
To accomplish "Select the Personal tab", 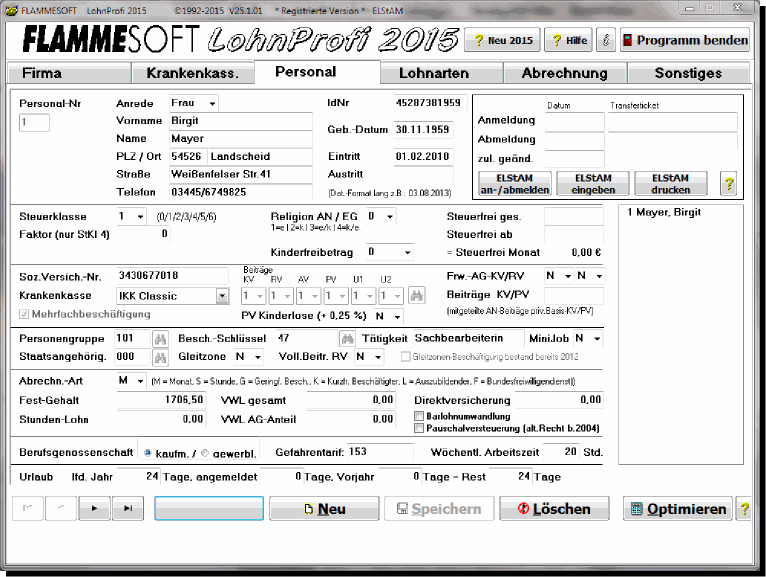I will 318,72.
